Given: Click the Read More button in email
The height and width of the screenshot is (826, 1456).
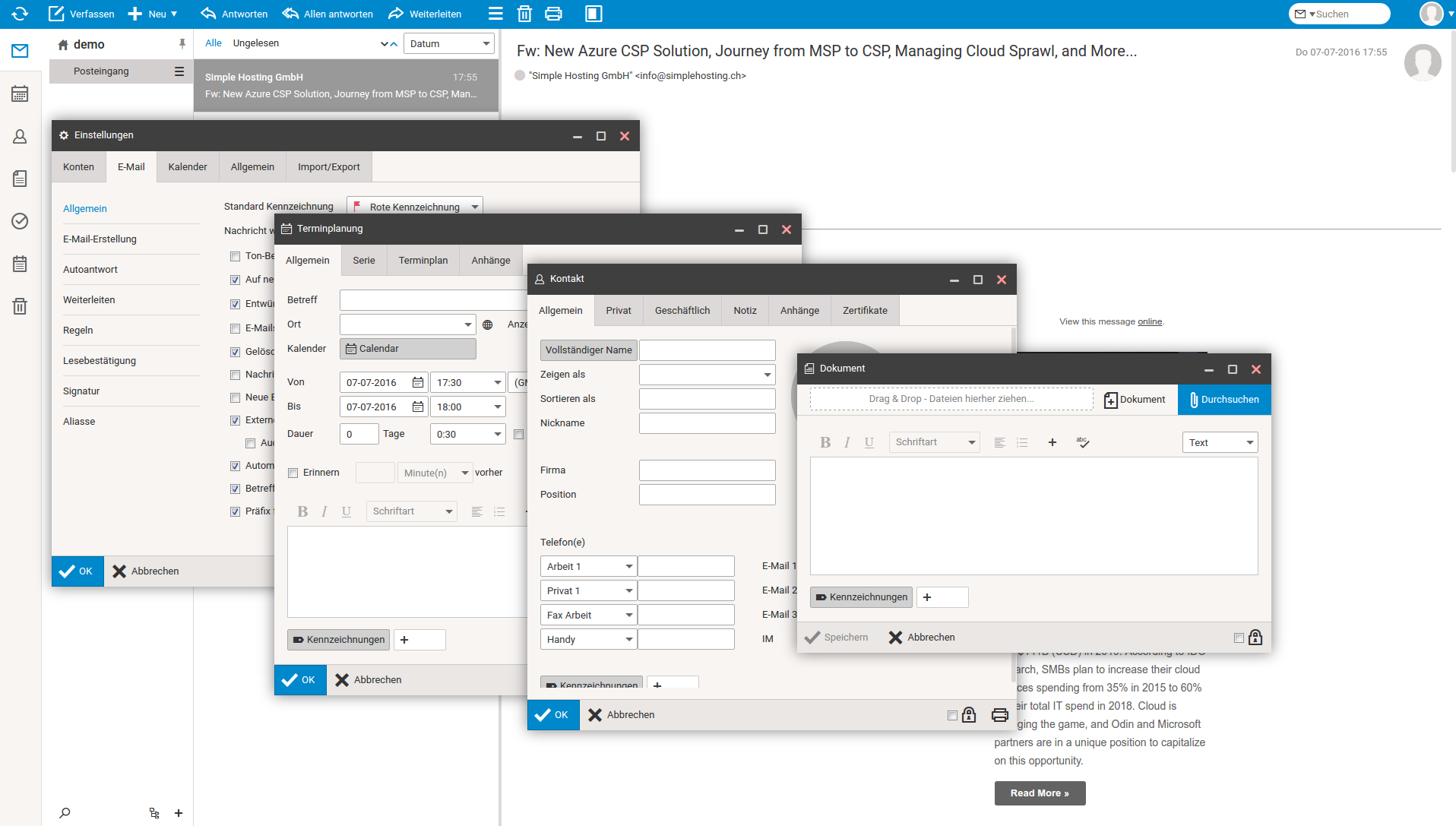Looking at the screenshot, I should click(1040, 793).
